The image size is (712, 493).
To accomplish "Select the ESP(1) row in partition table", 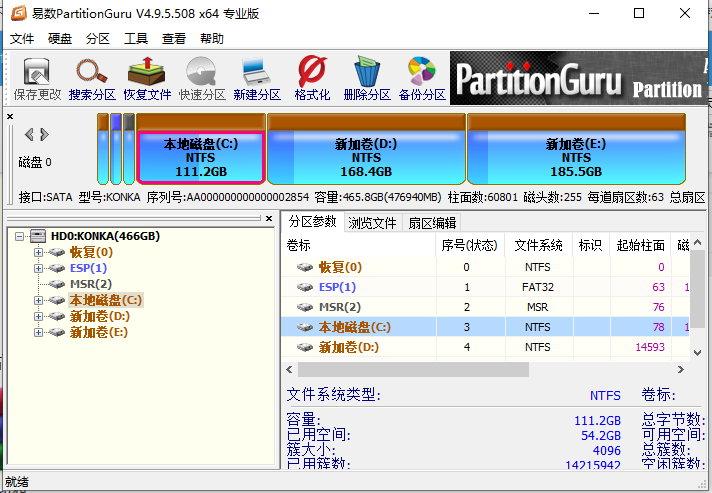I will point(485,287).
